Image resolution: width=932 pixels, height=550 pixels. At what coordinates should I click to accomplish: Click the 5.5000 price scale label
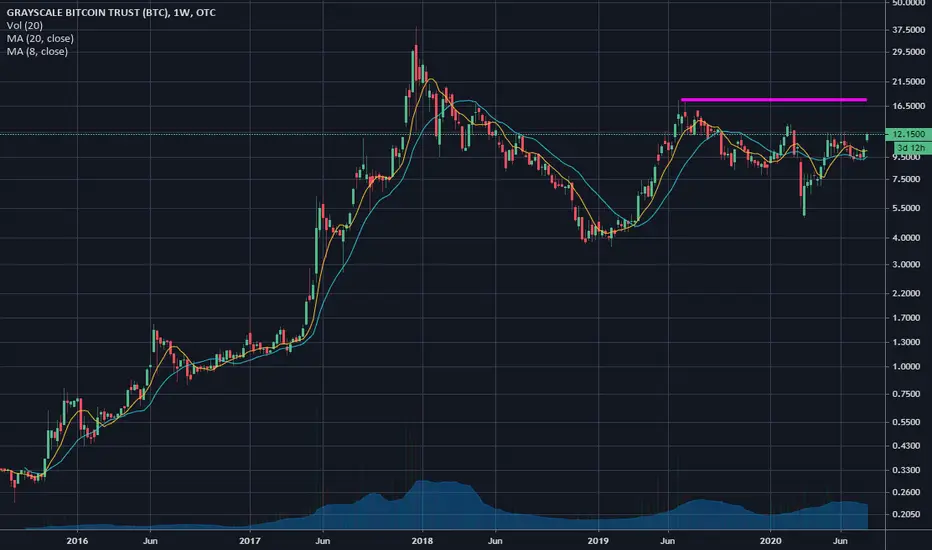[908, 208]
